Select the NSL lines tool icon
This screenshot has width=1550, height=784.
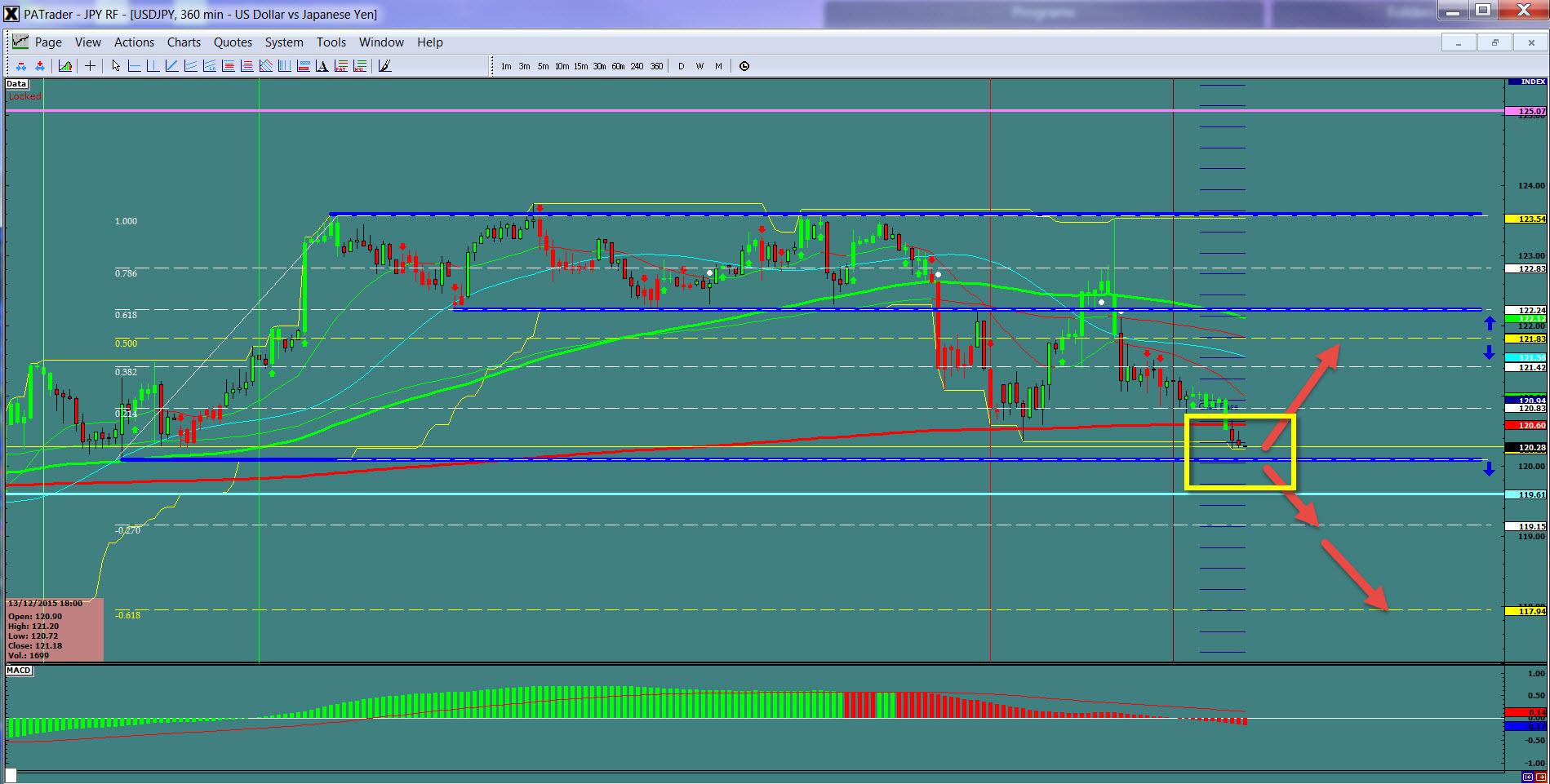(360, 66)
